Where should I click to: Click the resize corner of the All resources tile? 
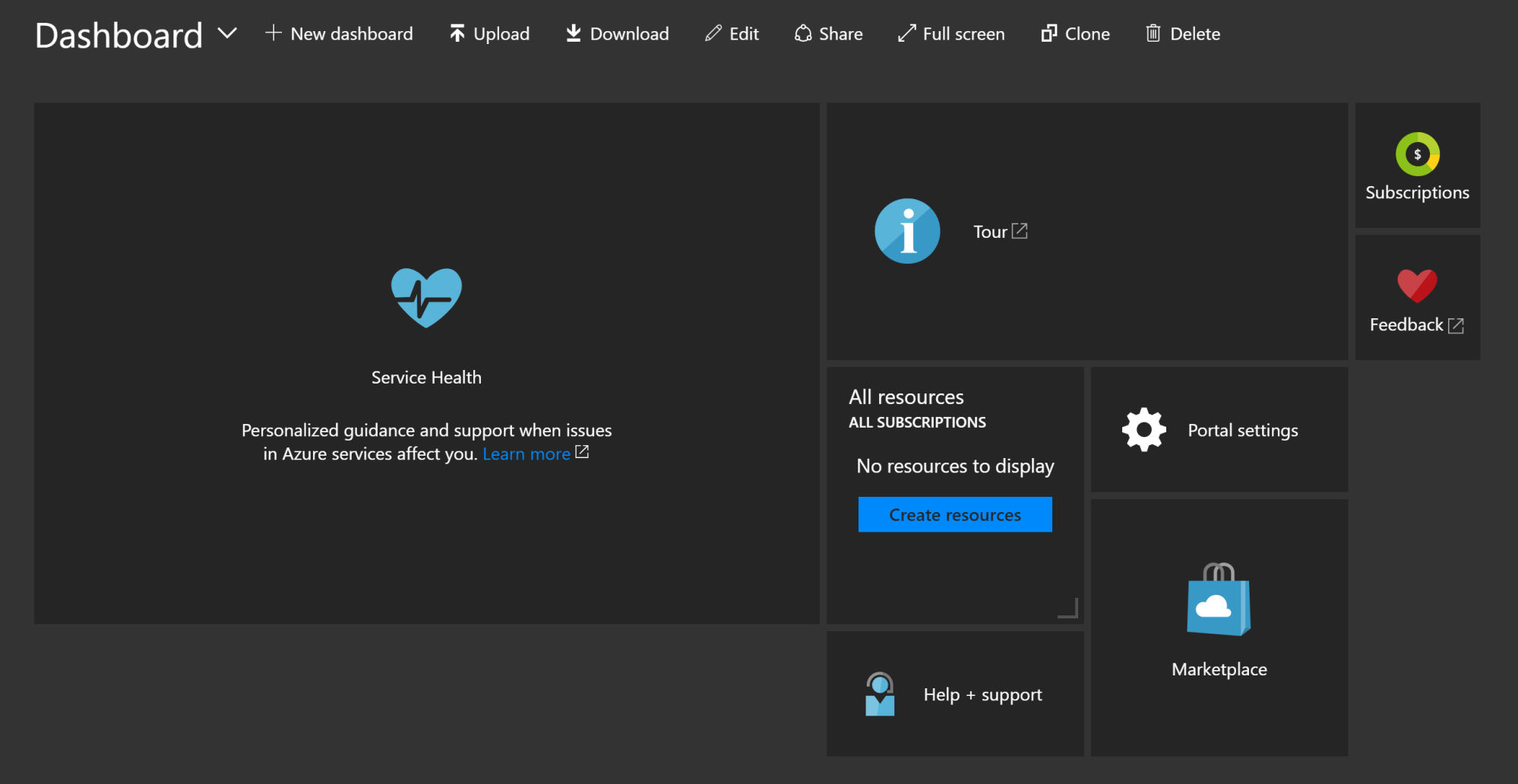1068,608
